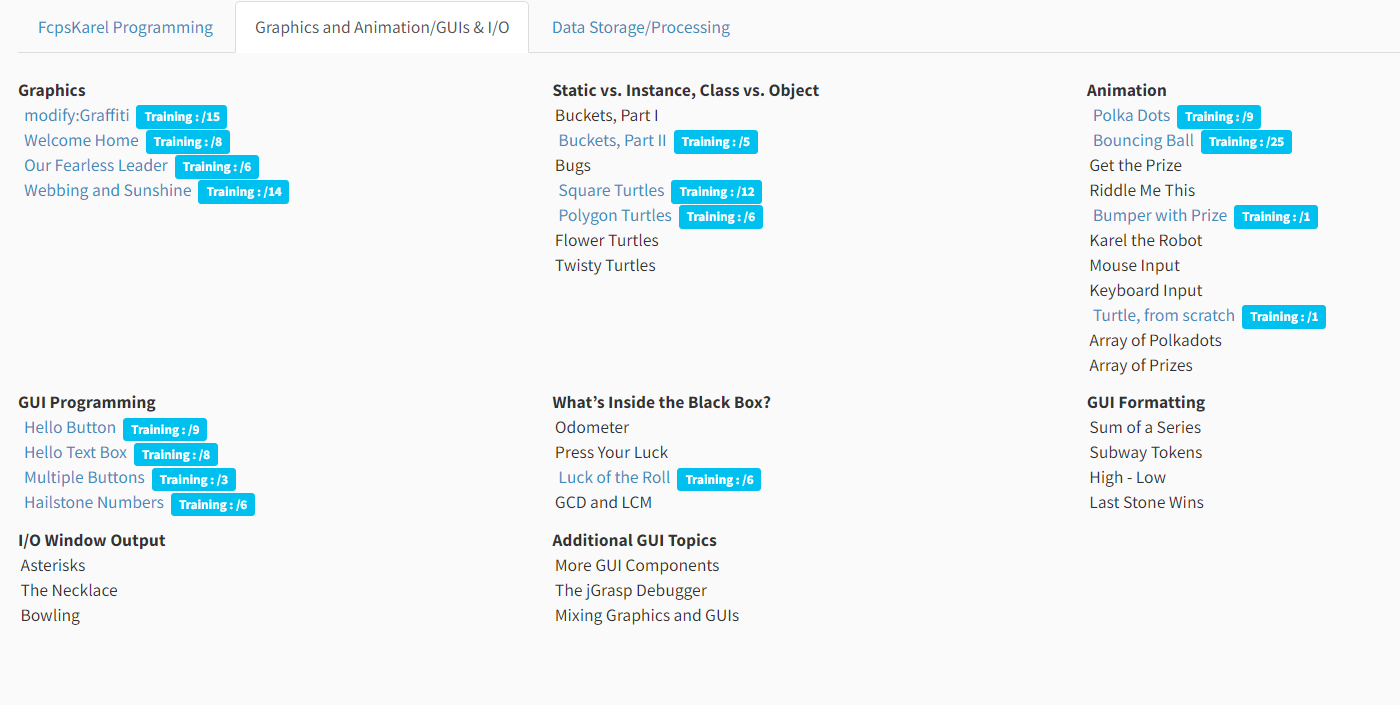This screenshot has height=705, width=1400.
Task: Open the Bouncing Ball link
Action: 1143,140
